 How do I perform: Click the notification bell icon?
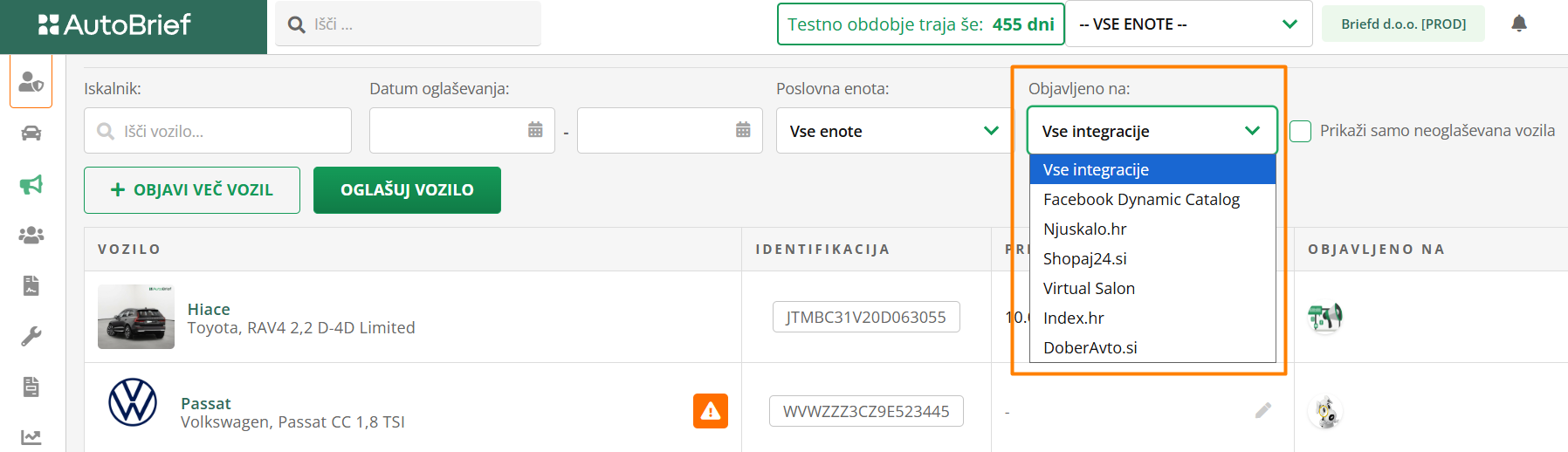click(1519, 24)
